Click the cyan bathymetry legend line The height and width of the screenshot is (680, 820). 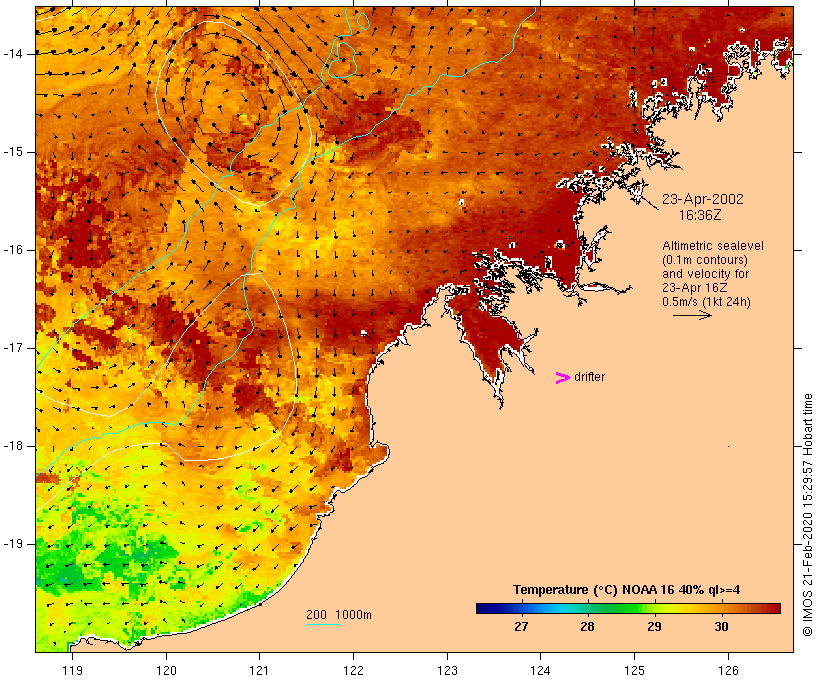323,624
